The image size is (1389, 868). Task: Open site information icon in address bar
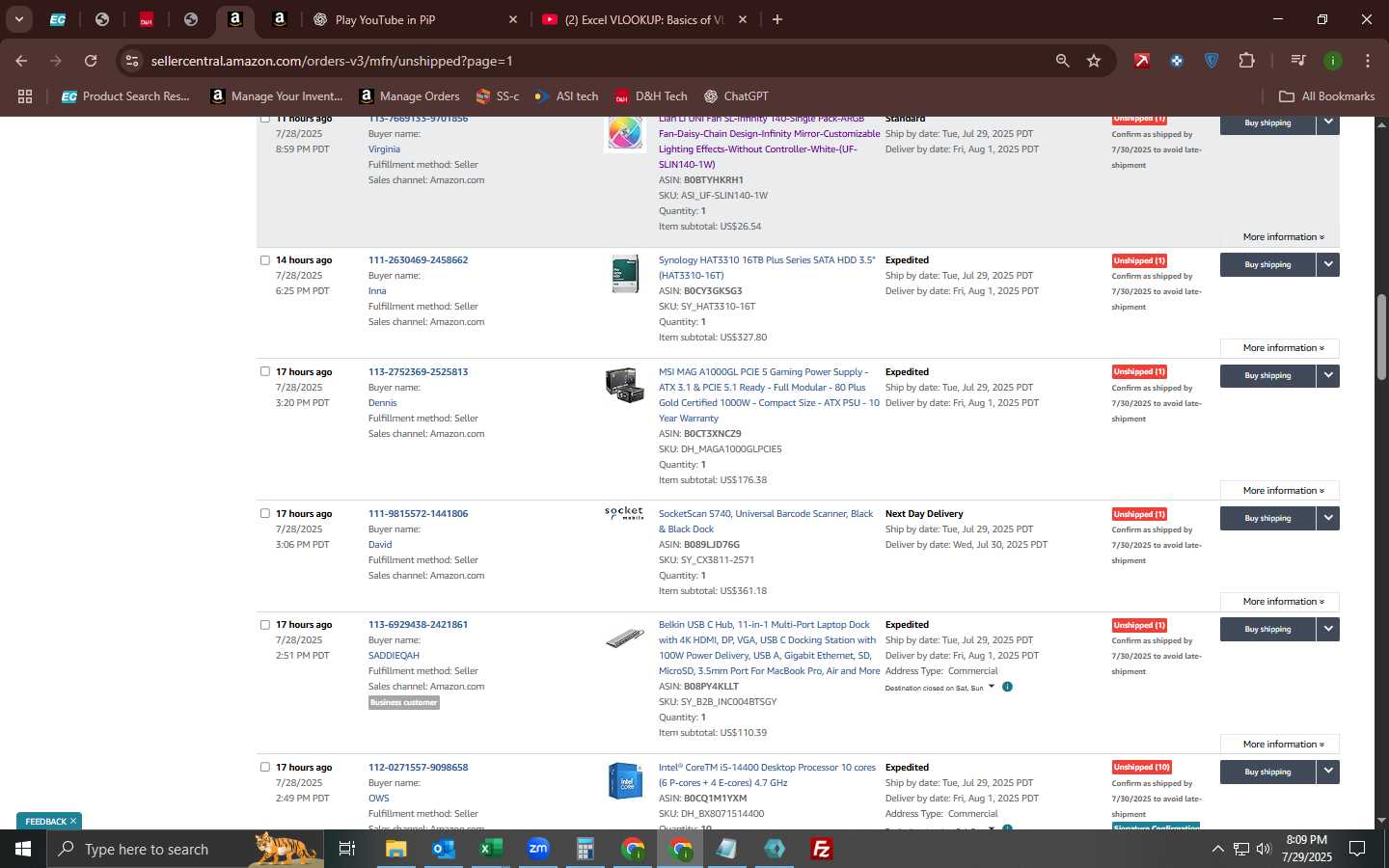(x=132, y=61)
